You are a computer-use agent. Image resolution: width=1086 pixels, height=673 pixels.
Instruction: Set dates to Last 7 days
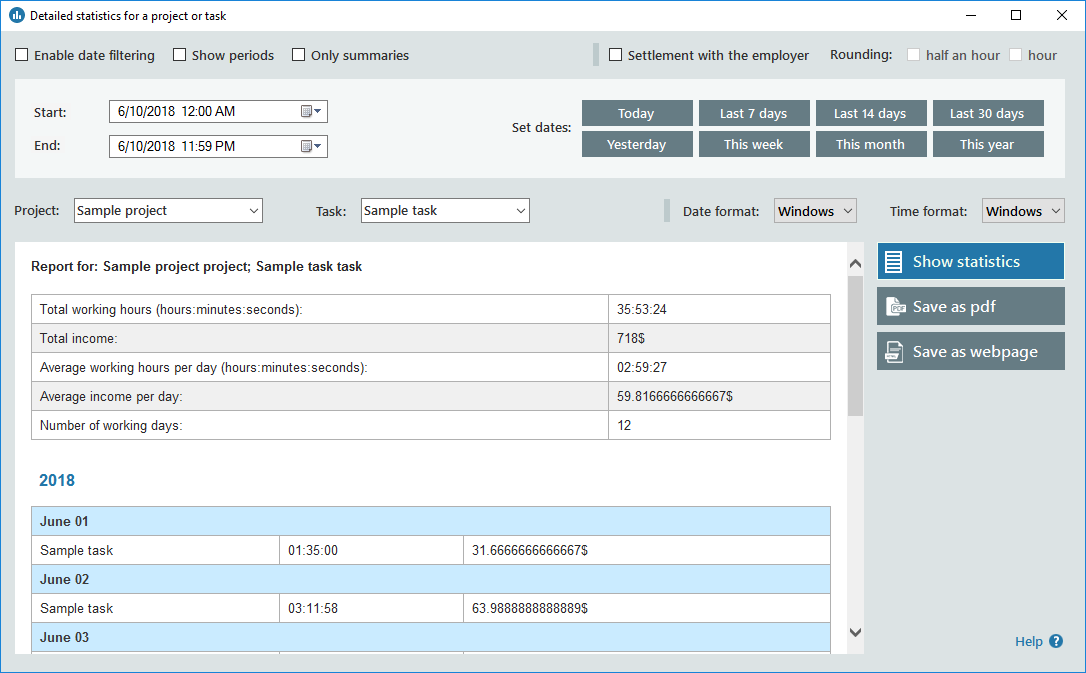(x=753, y=113)
